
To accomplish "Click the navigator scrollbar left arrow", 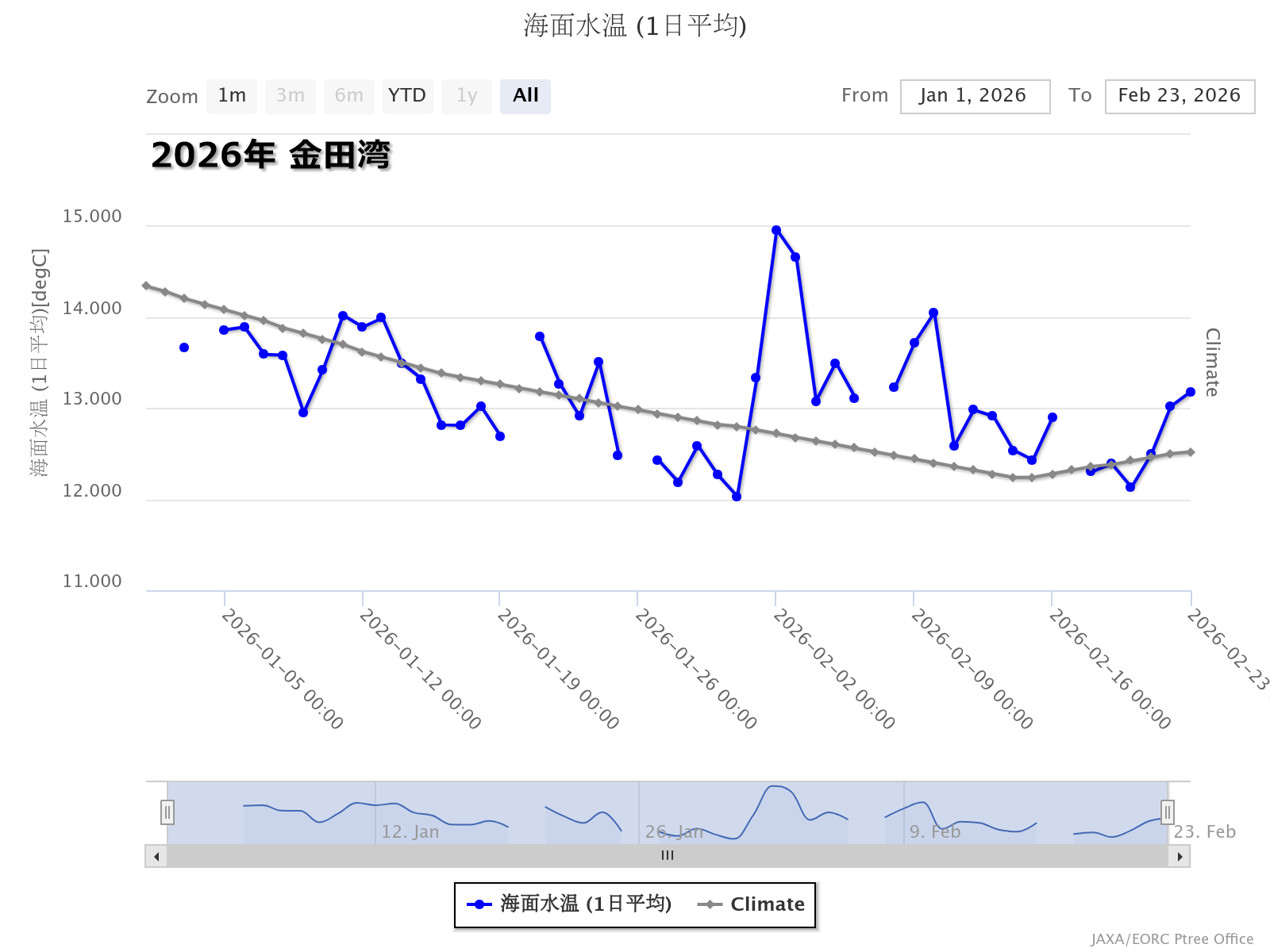I will pos(156,856).
